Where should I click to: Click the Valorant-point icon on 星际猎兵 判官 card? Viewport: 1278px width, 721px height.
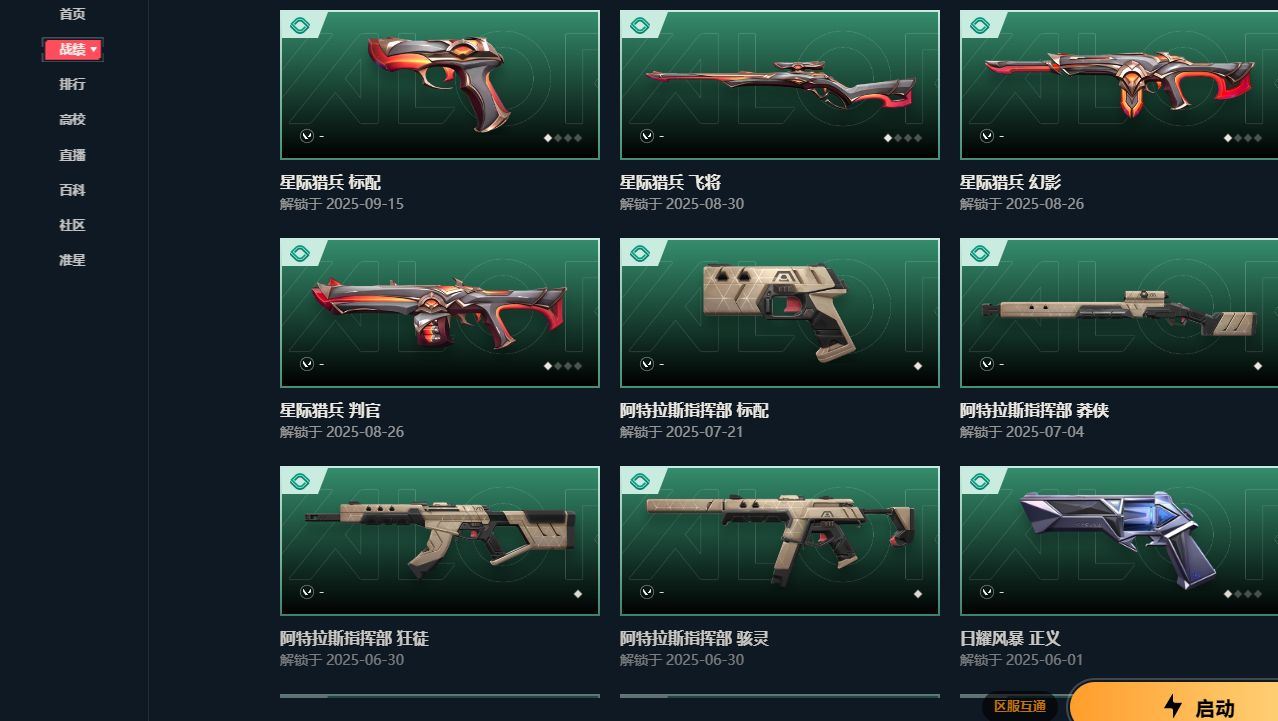[307, 365]
